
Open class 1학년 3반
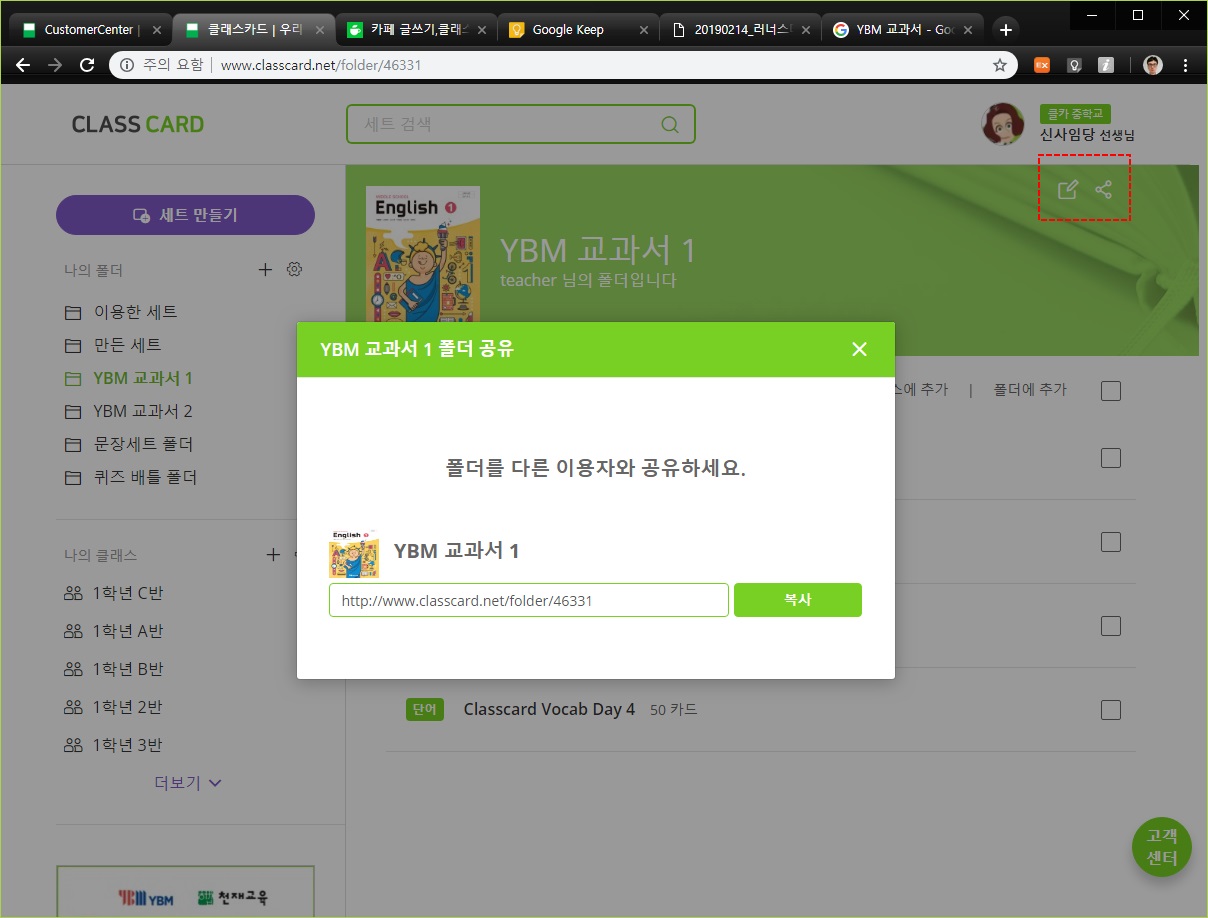[127, 745]
